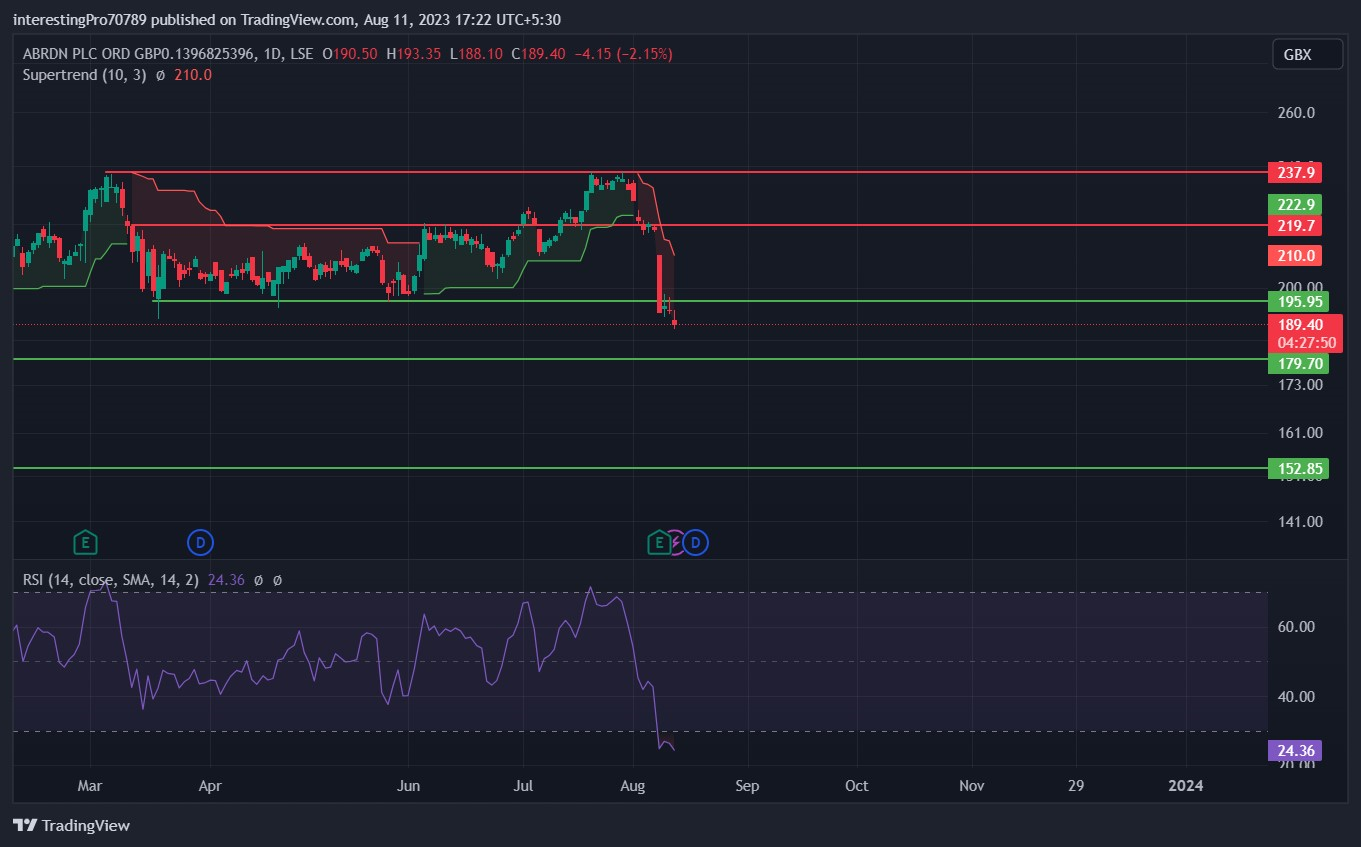Screen dimensions: 1361x847
Task: Click the 2024 label on time axis
Action: pos(1186,786)
